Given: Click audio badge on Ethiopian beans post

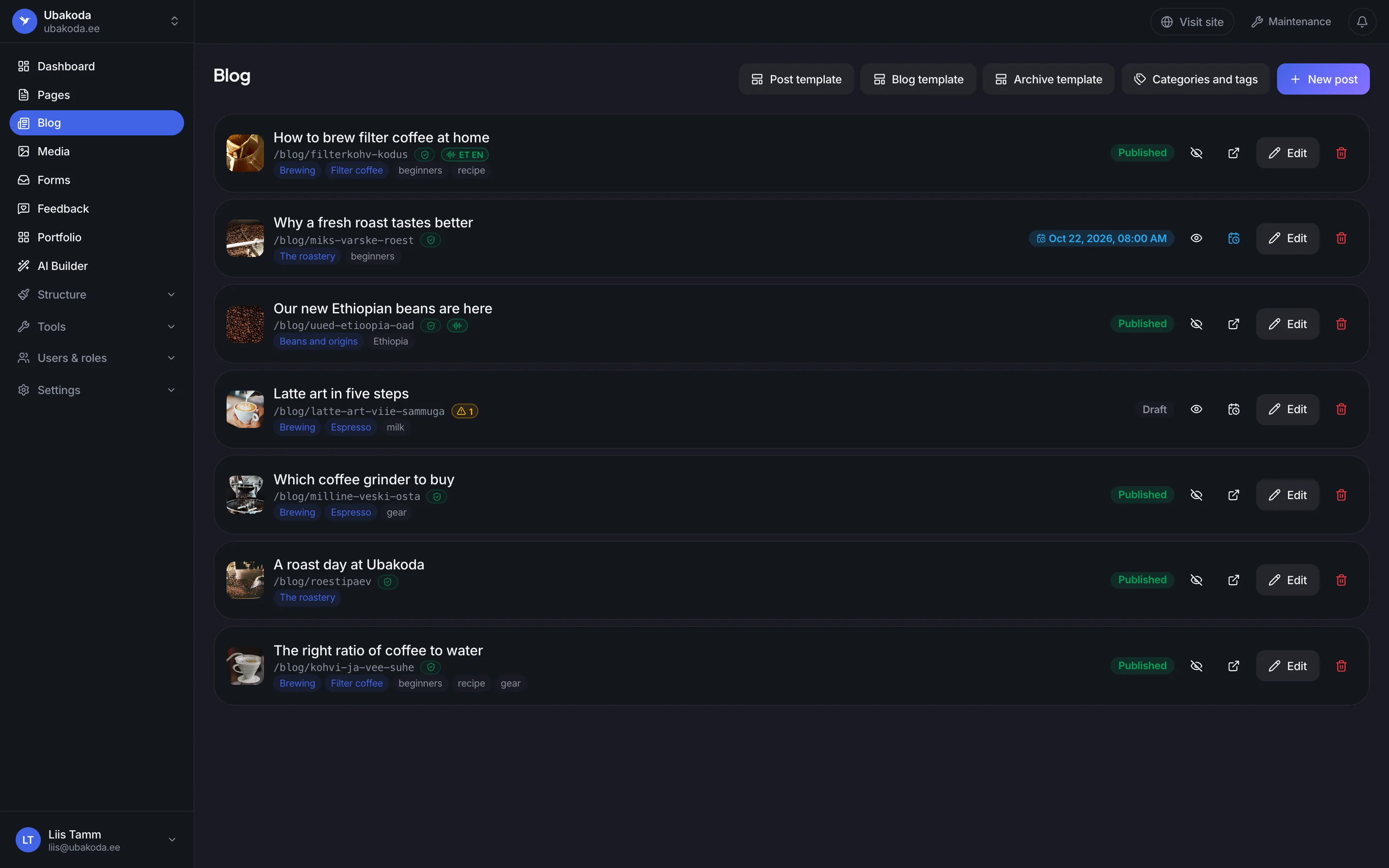Looking at the screenshot, I should point(457,325).
